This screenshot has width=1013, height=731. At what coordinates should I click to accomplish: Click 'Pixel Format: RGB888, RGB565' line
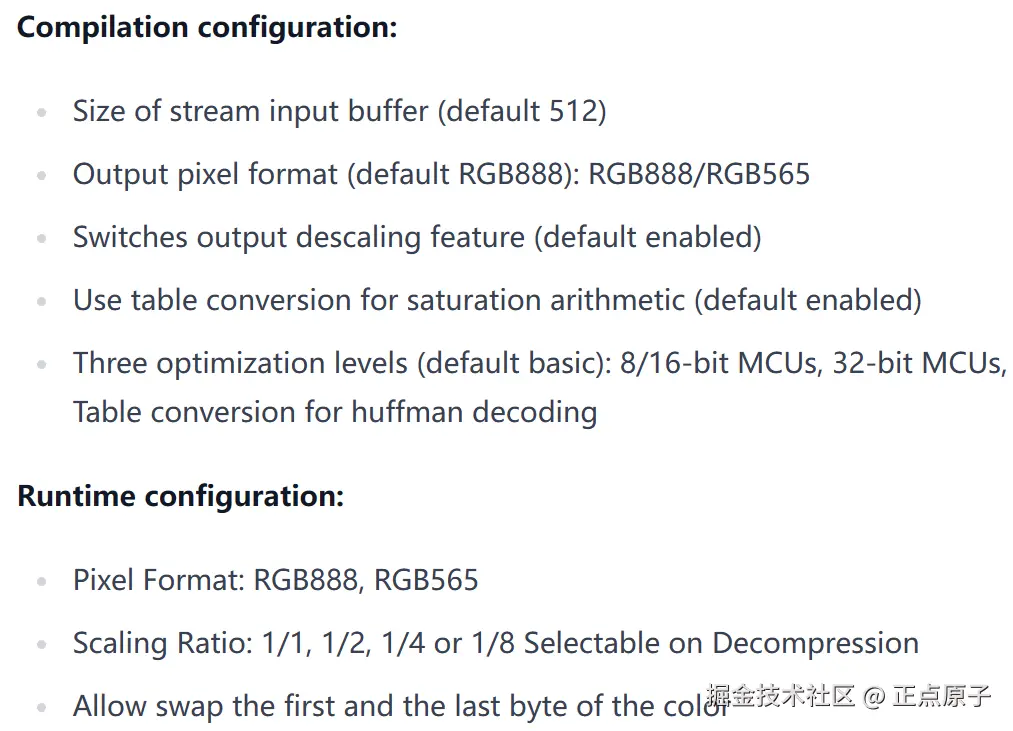click(x=275, y=580)
